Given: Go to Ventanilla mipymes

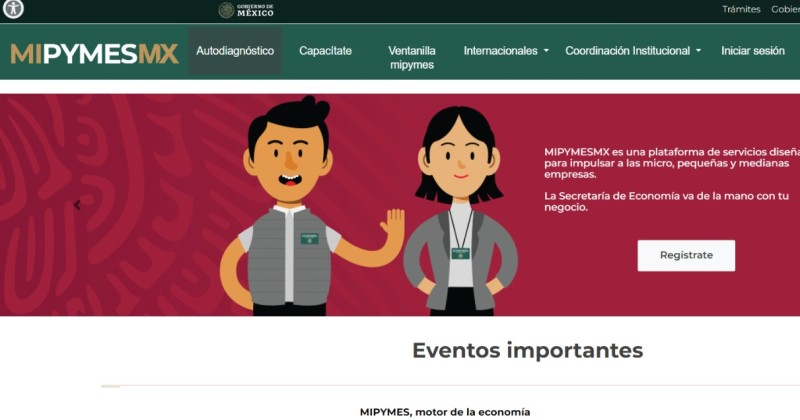Looking at the screenshot, I should click(412, 58).
